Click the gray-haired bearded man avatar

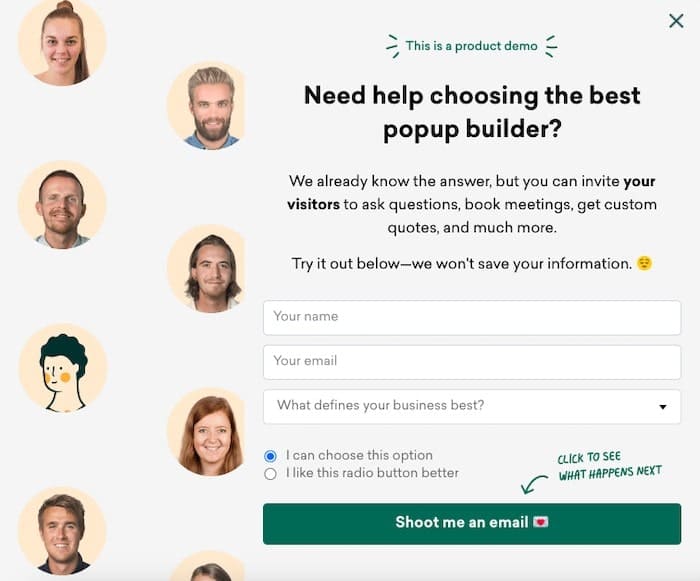click(206, 106)
